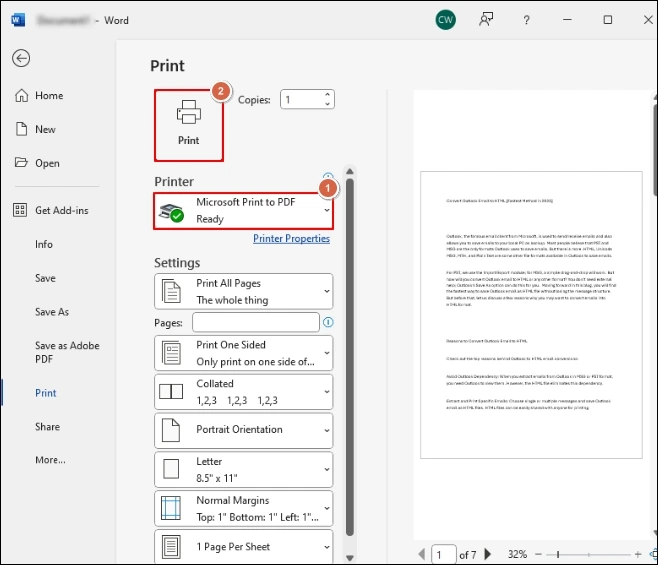Click the info icon beside Pages field
This screenshot has height=565, width=658.
coord(328,322)
